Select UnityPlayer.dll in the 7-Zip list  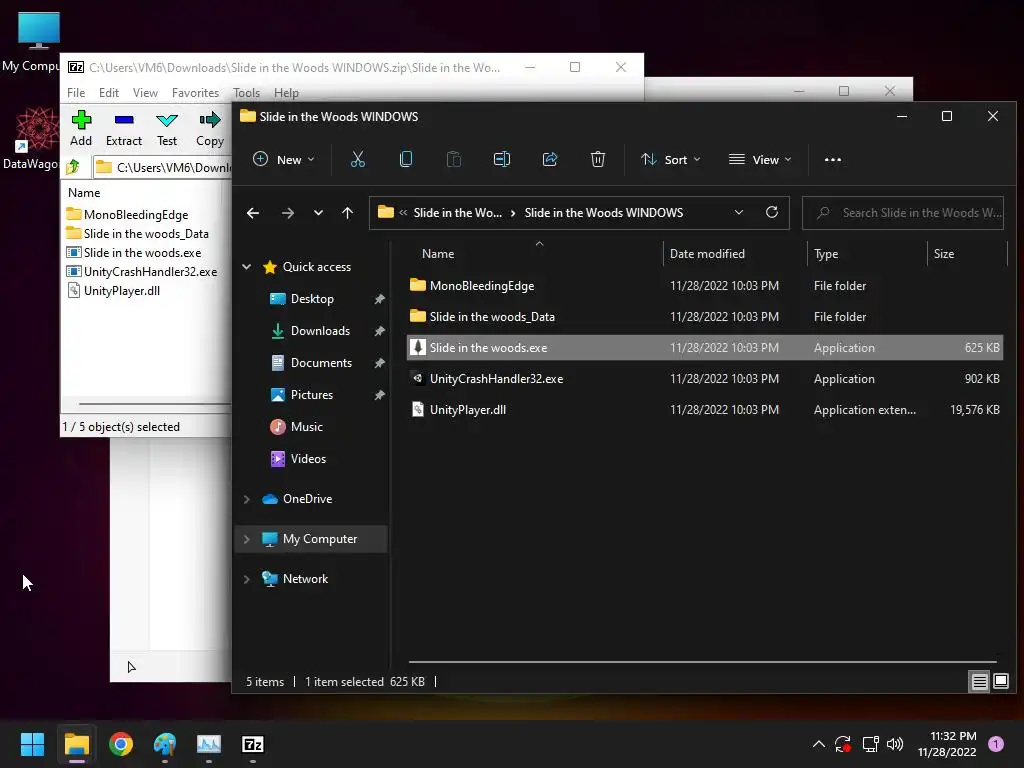pyautogui.click(x=121, y=291)
